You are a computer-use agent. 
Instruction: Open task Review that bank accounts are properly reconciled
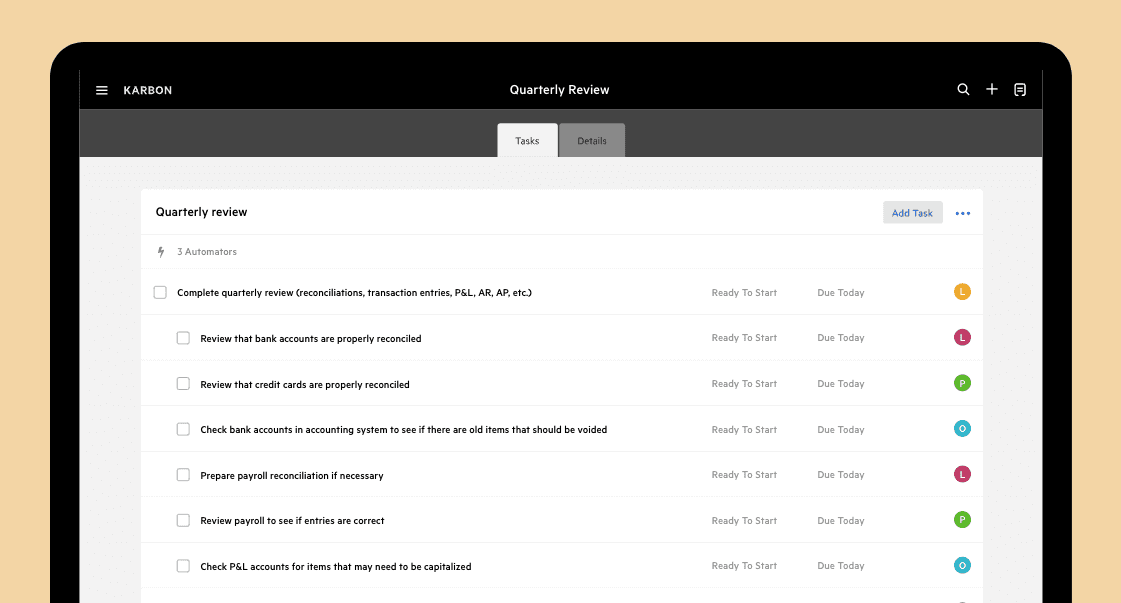click(310, 338)
